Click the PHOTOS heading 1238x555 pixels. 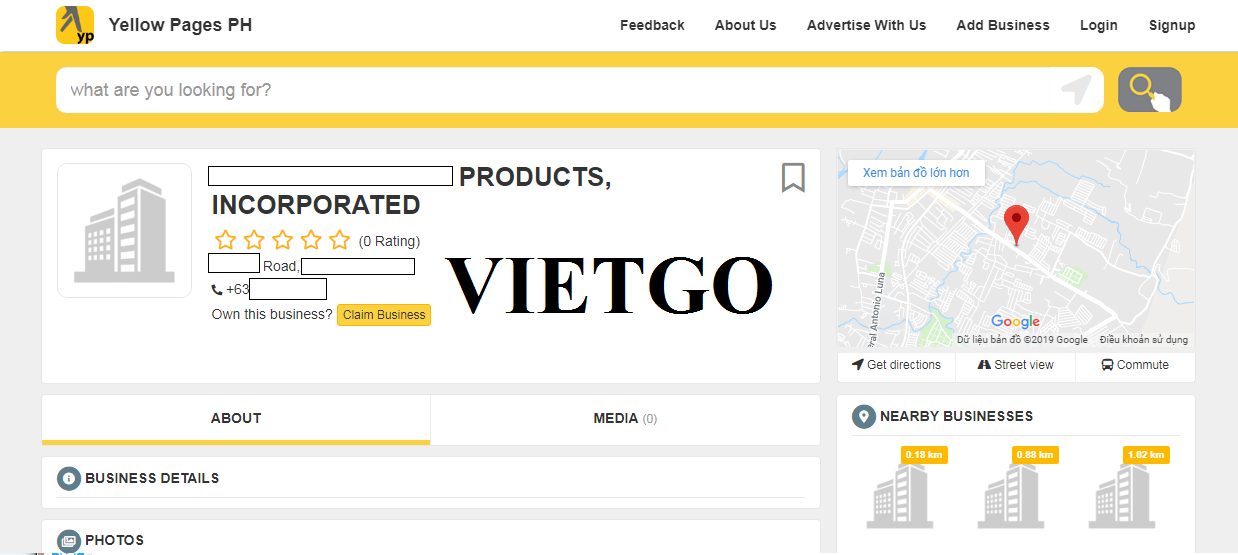tap(114, 540)
